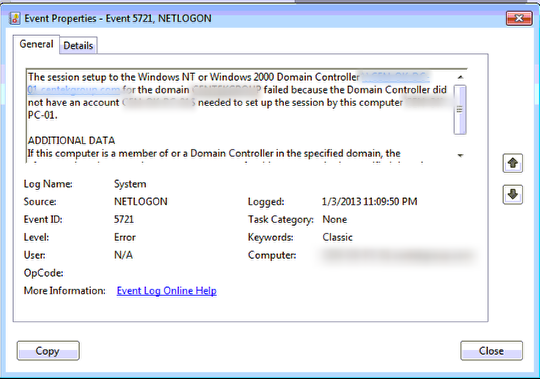Close the Event Properties window with X
This screenshot has width=540, height=379.
click(x=519, y=18)
